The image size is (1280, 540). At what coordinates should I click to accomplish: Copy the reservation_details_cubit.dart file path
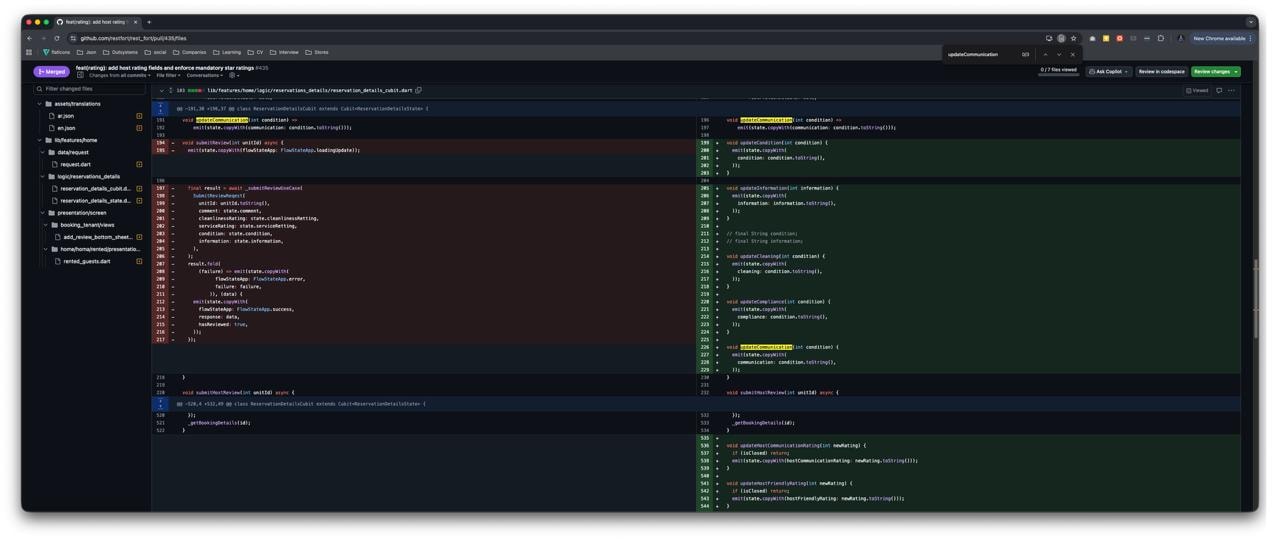[x=419, y=90]
